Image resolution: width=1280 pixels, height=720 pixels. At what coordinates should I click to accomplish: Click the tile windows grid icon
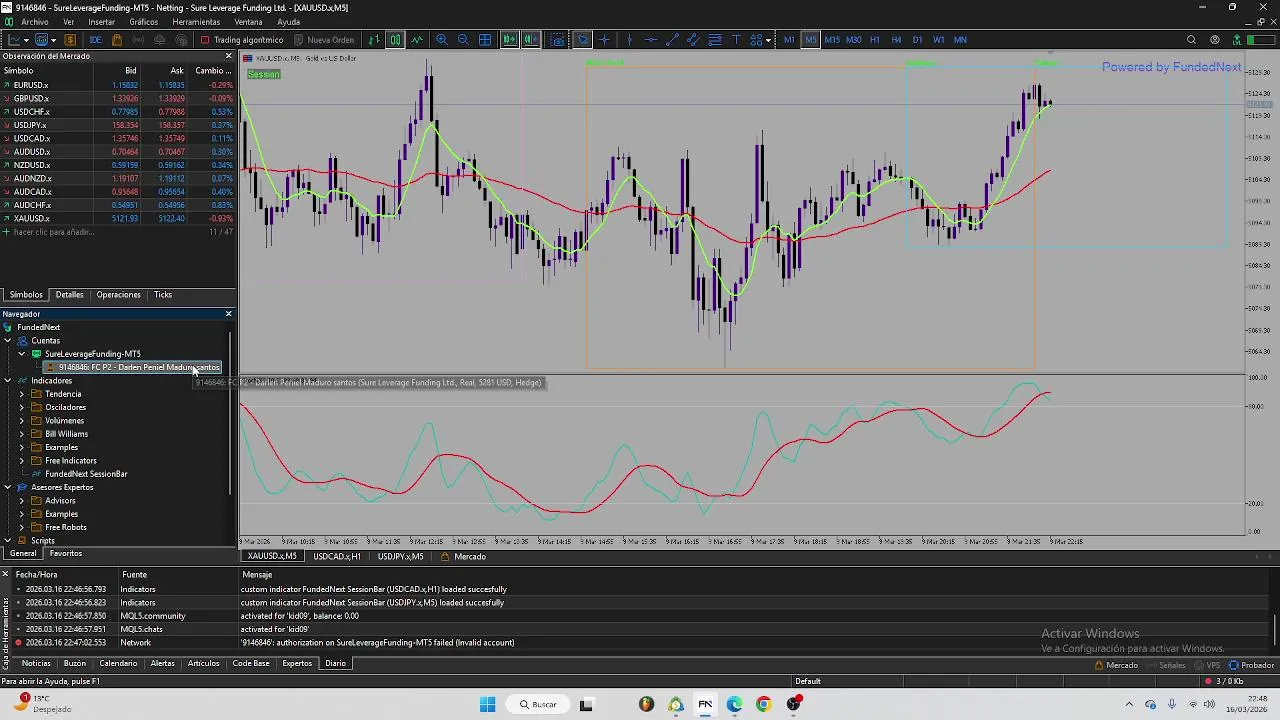tap(485, 40)
